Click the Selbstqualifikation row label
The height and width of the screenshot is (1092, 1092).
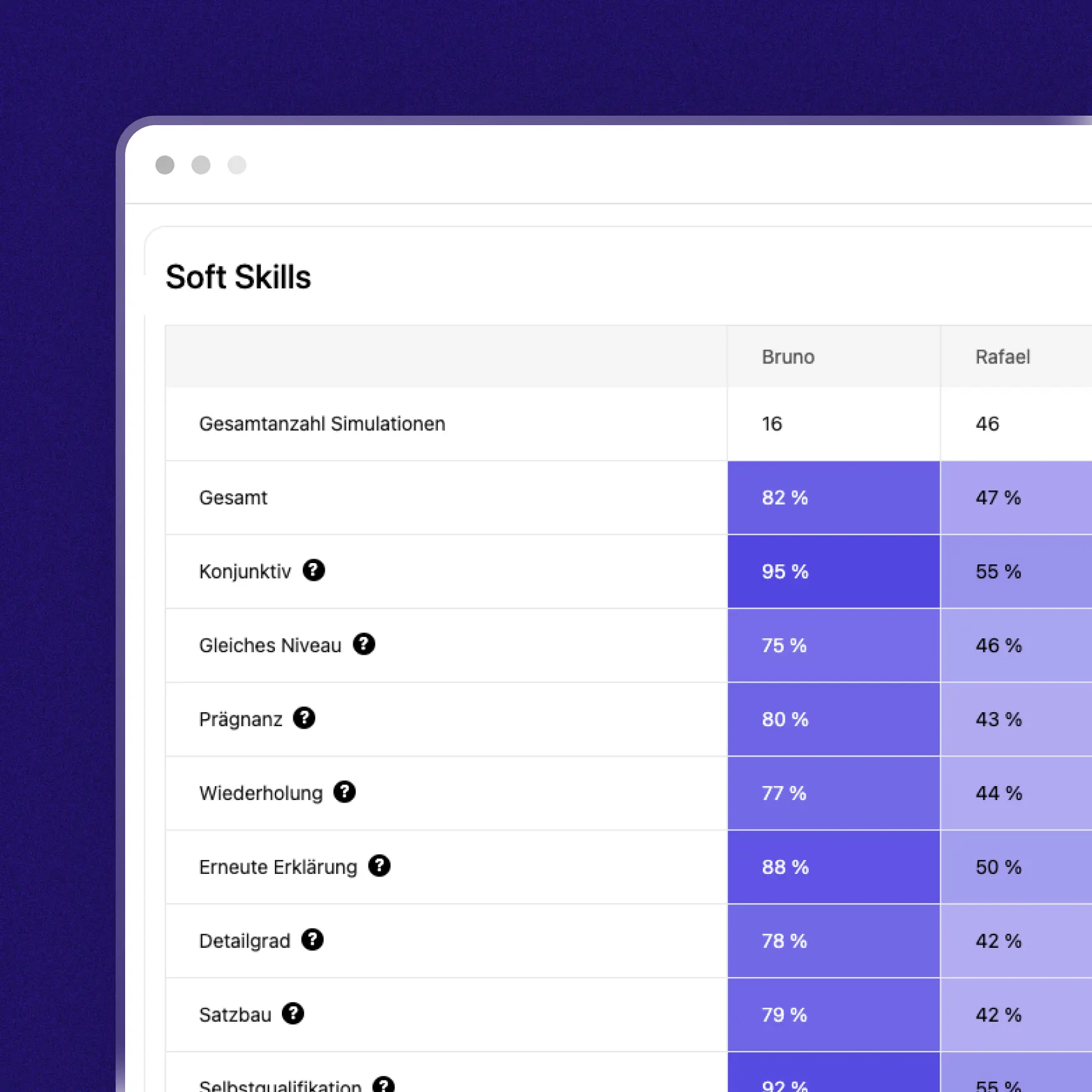click(280, 1086)
